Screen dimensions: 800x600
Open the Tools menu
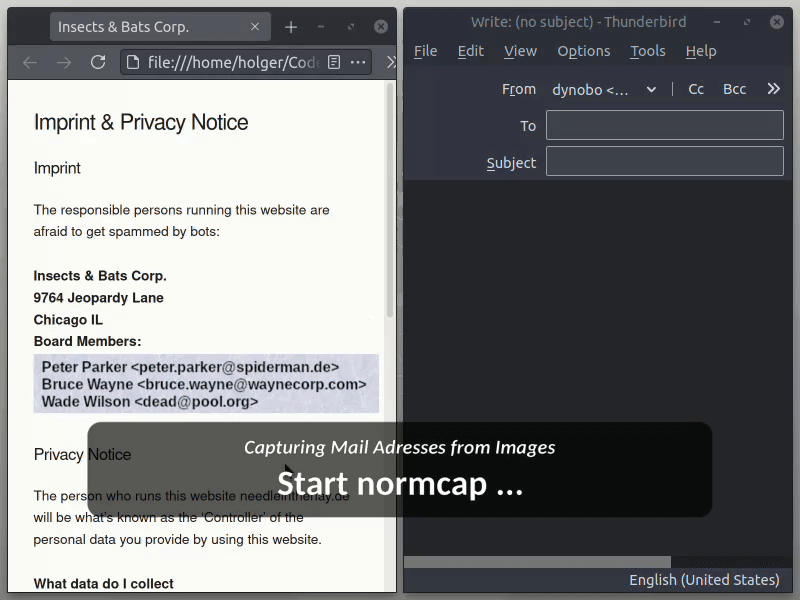[648, 51]
